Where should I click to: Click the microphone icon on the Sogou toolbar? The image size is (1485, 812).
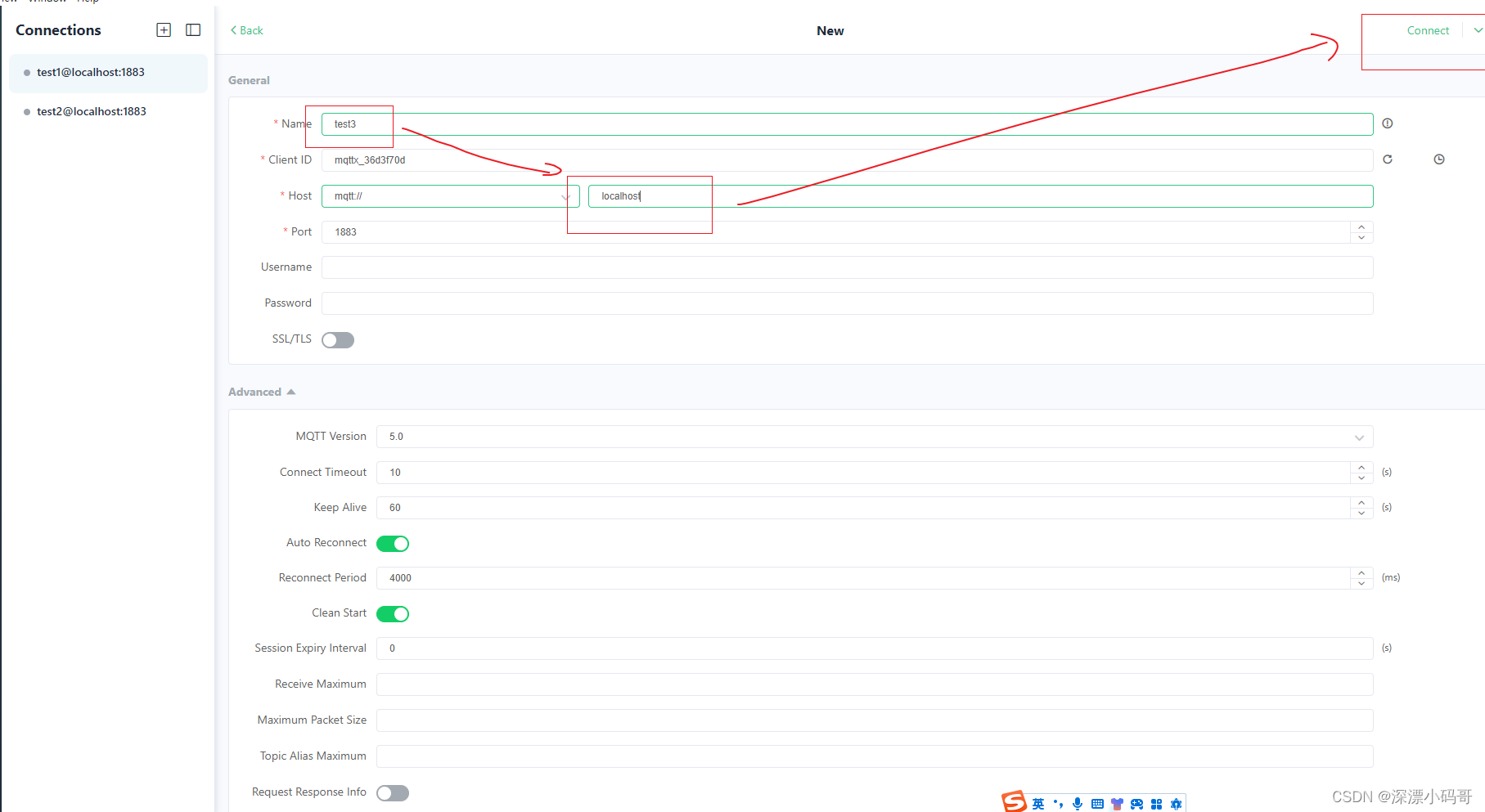pyautogui.click(x=1077, y=803)
